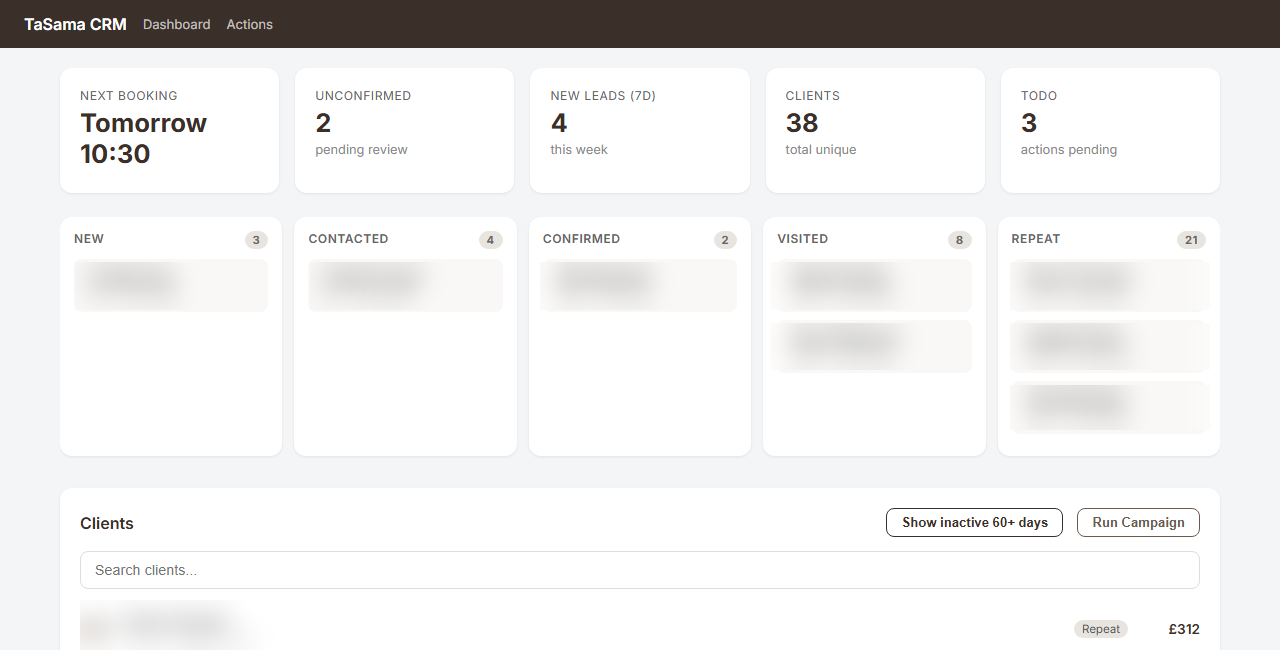The height and width of the screenshot is (650, 1280).
Task: Open the Dashboard menu item
Action: click(x=176, y=24)
